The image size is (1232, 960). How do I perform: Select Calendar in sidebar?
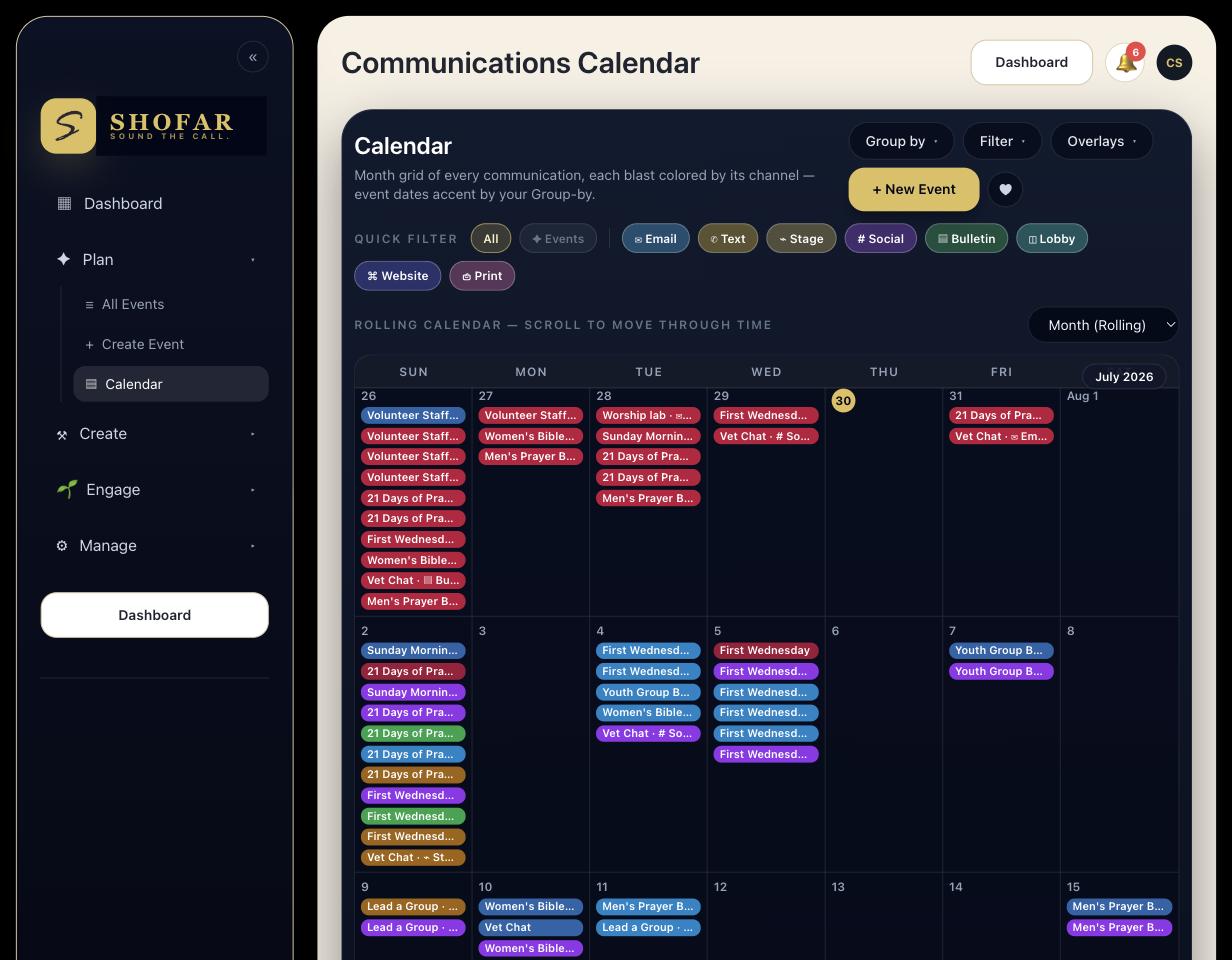tap(171, 384)
